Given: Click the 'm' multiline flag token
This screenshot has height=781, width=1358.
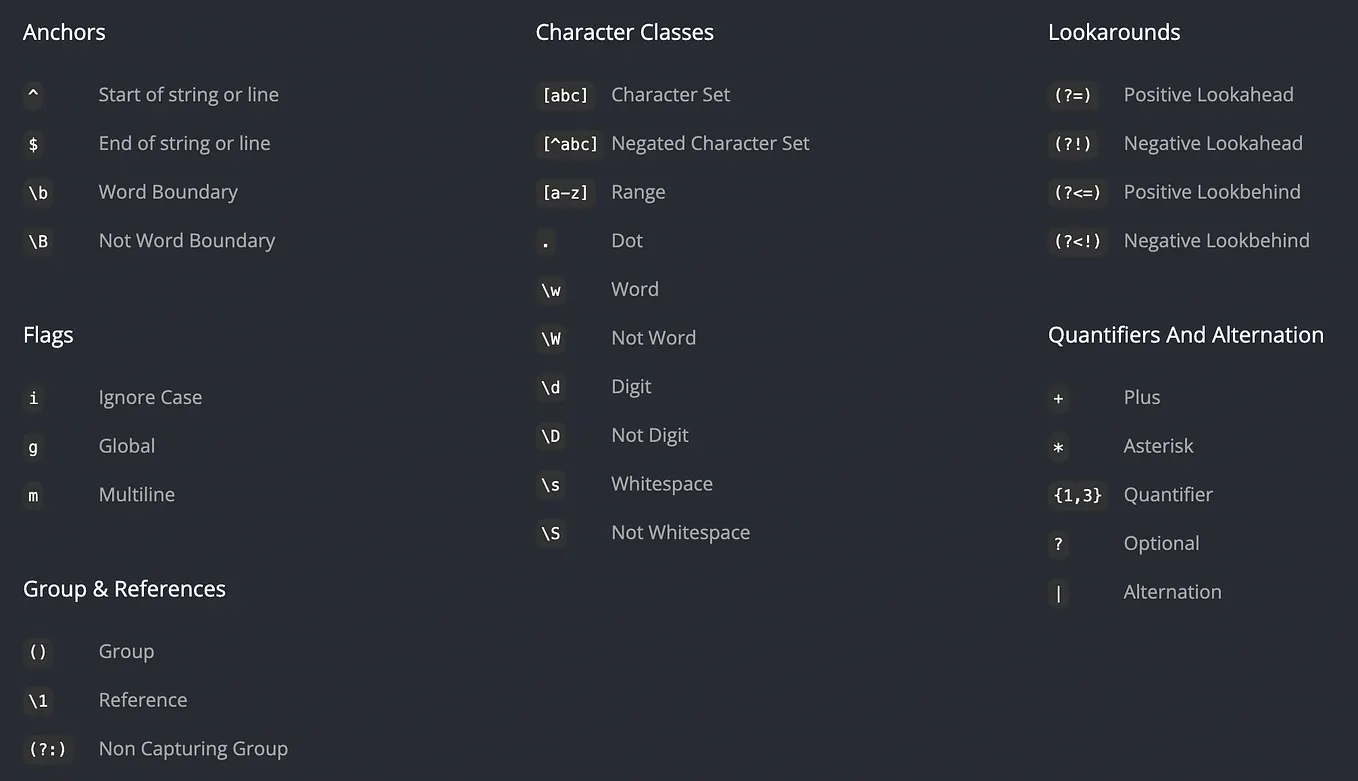Looking at the screenshot, I should pyautogui.click(x=34, y=496).
